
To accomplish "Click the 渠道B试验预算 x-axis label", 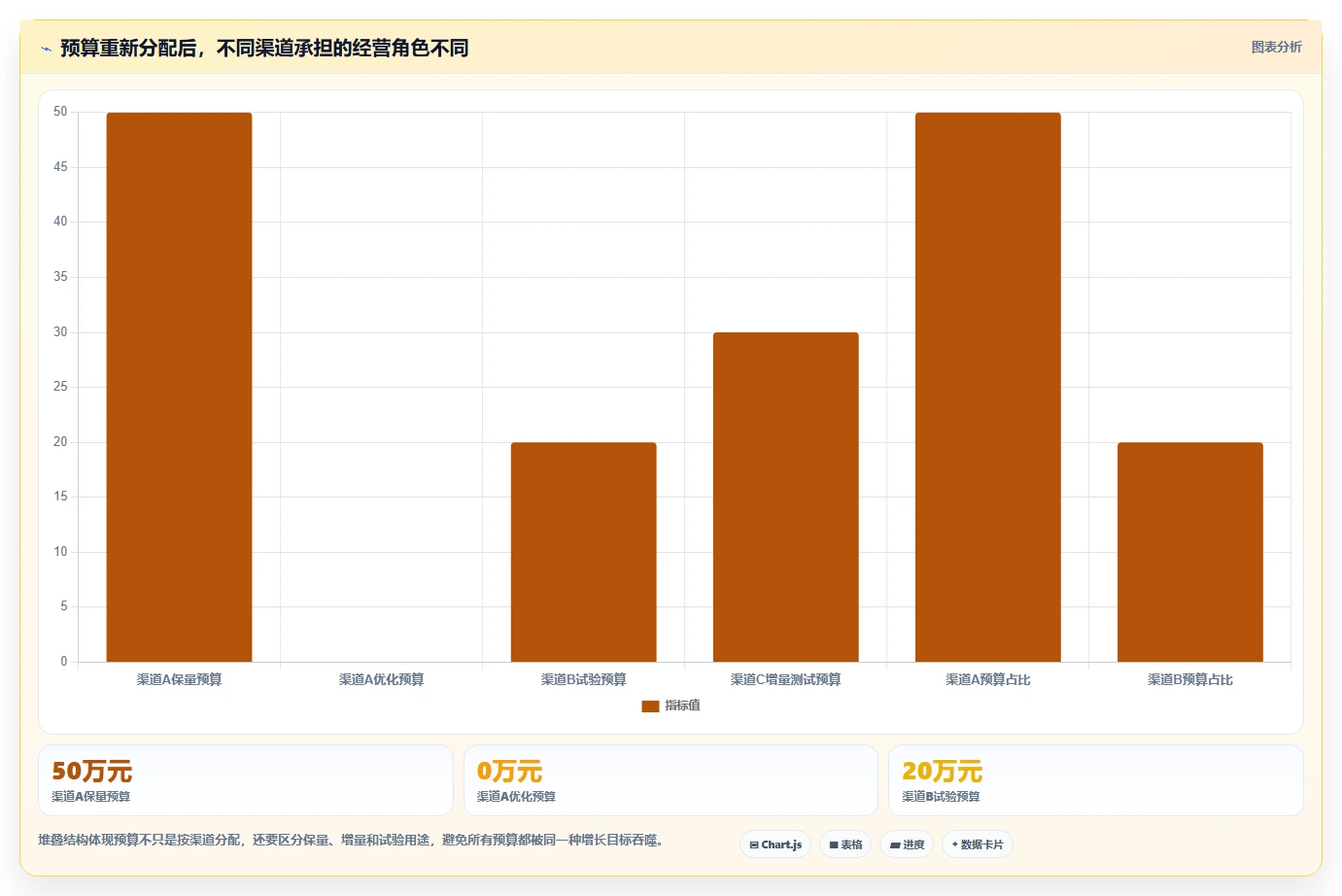I will 584,679.
